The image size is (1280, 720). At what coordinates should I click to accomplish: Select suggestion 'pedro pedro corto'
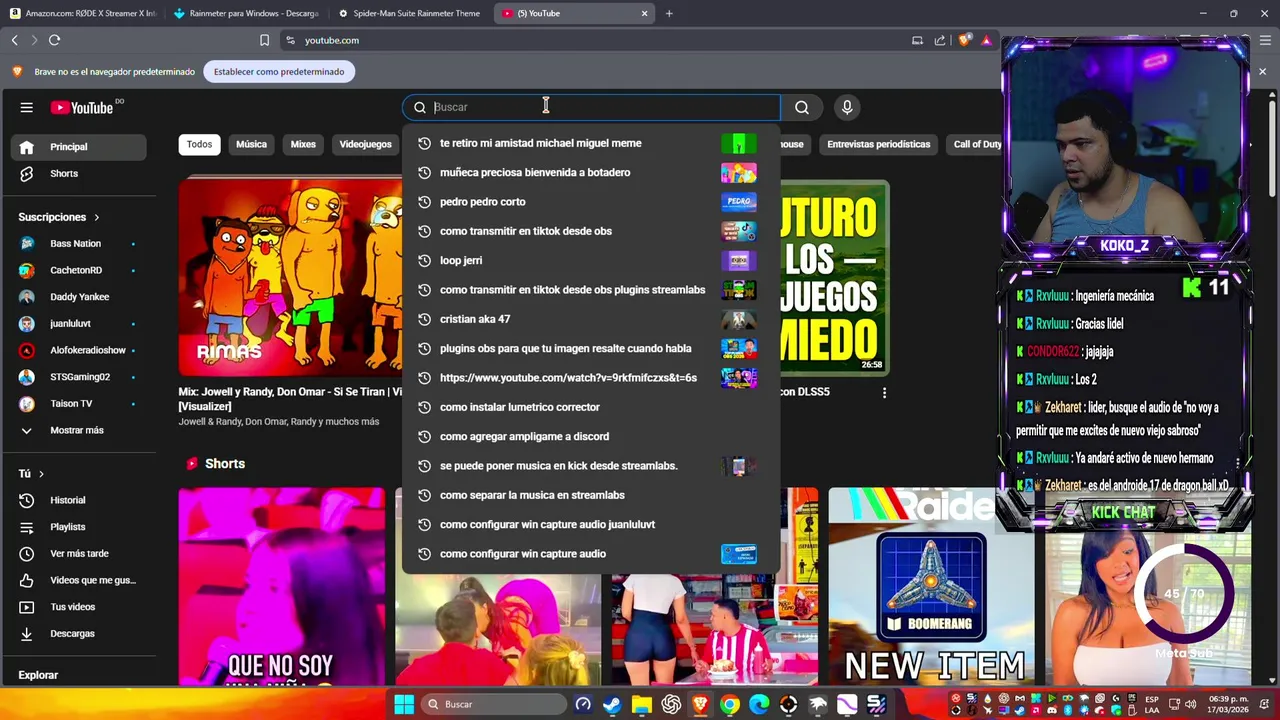coord(591,201)
